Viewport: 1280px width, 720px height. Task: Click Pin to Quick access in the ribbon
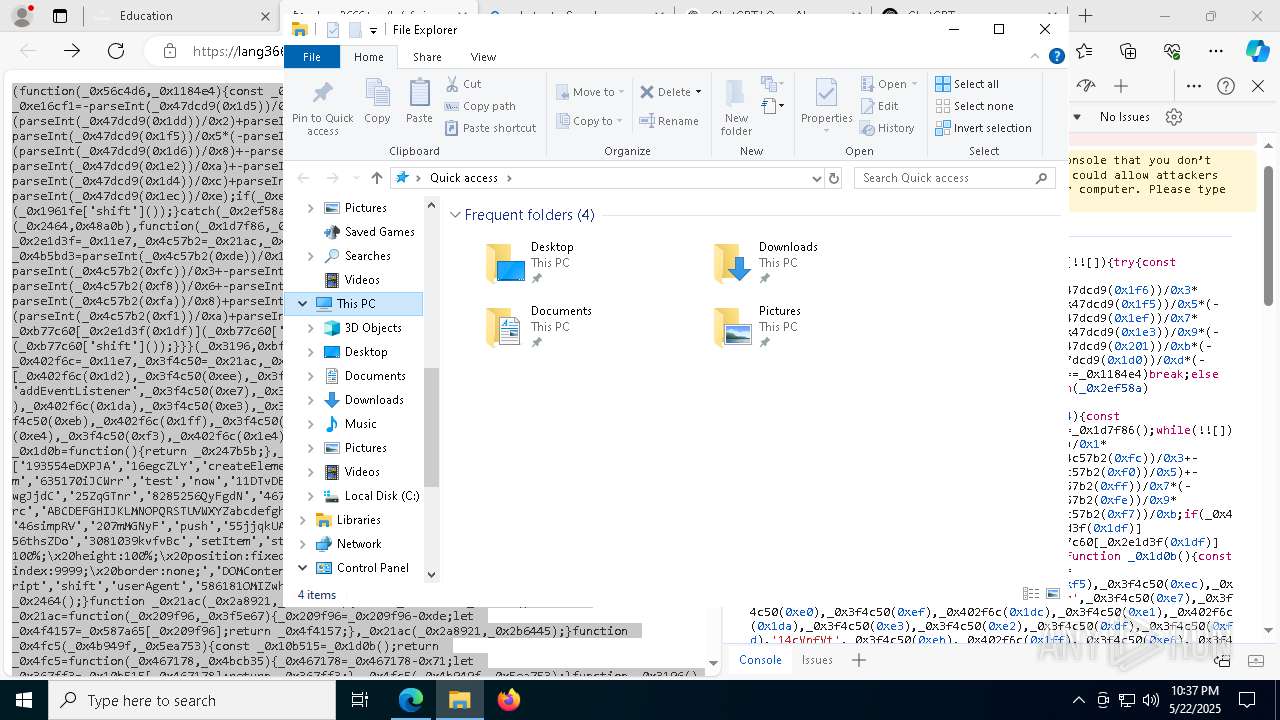[322, 108]
